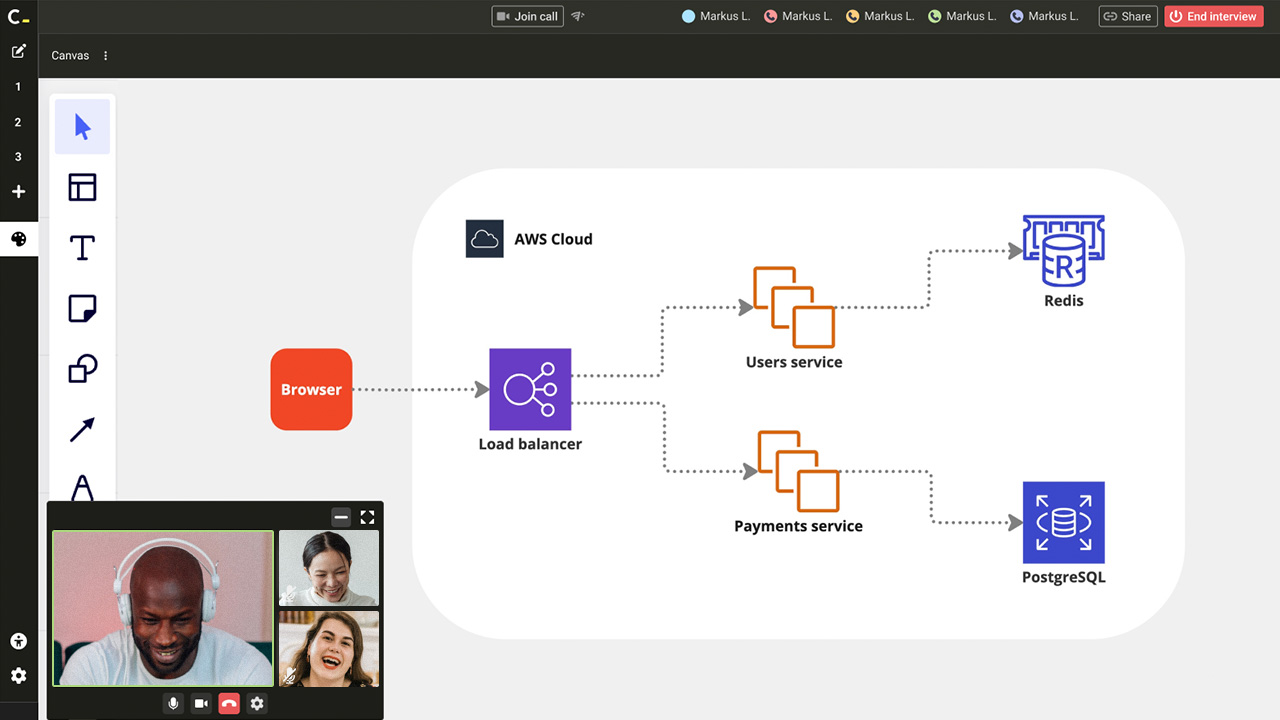This screenshot has height=720, width=1280.
Task: Switch to question tab 2
Action: coord(18,122)
